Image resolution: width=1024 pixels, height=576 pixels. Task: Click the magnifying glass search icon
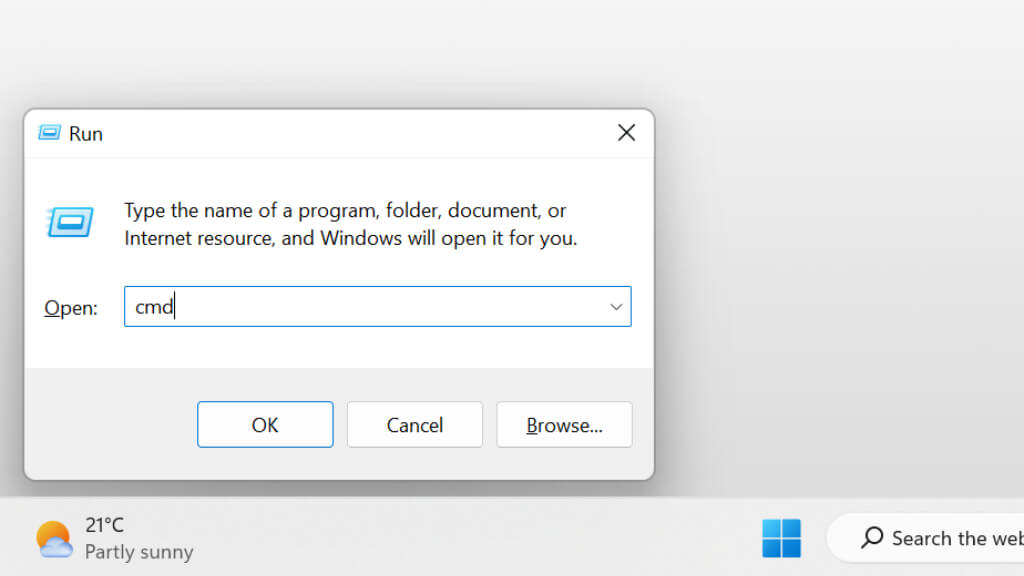[x=872, y=538]
